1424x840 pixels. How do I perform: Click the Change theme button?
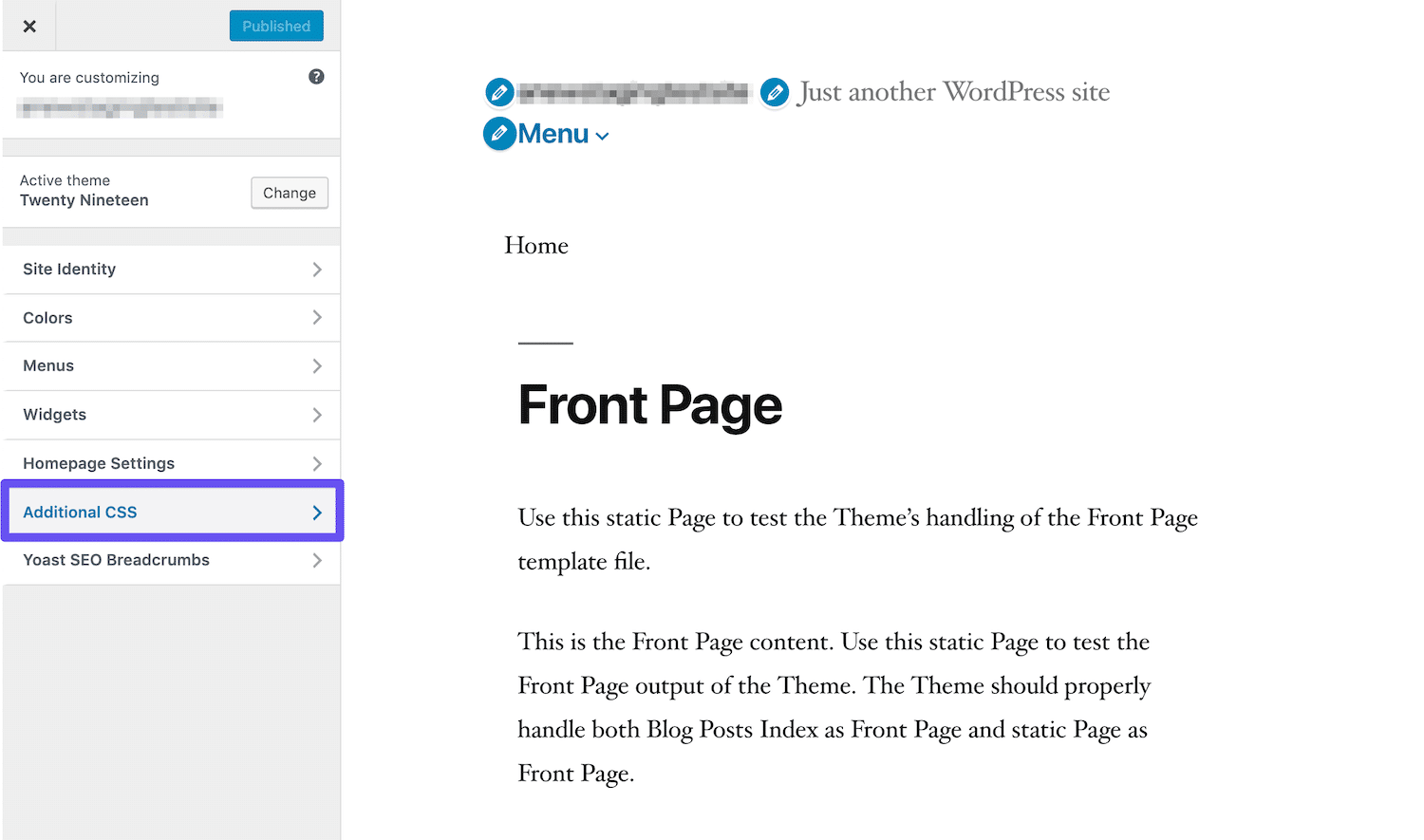290,193
